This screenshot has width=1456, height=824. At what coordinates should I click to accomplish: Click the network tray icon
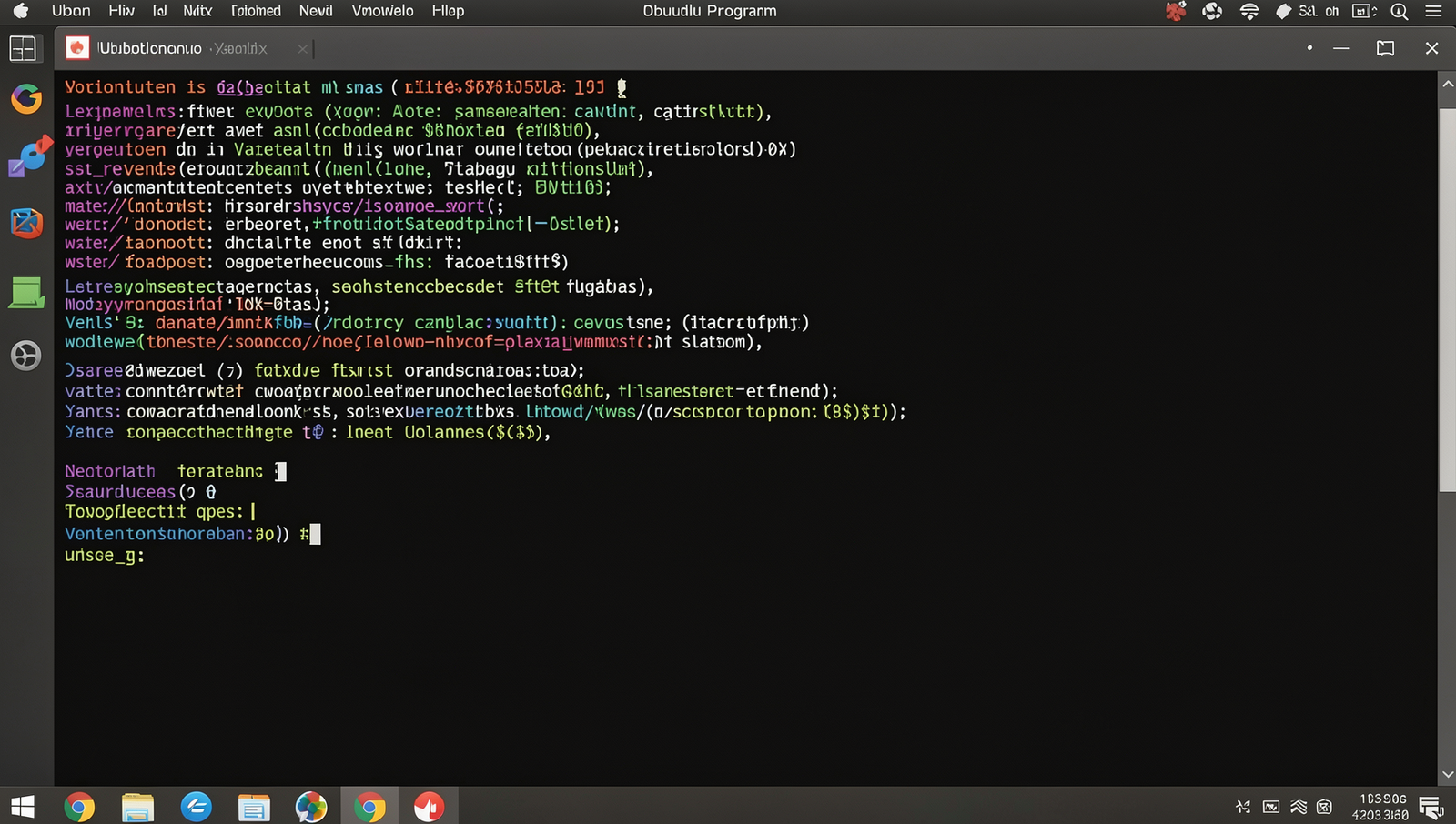tap(1299, 807)
